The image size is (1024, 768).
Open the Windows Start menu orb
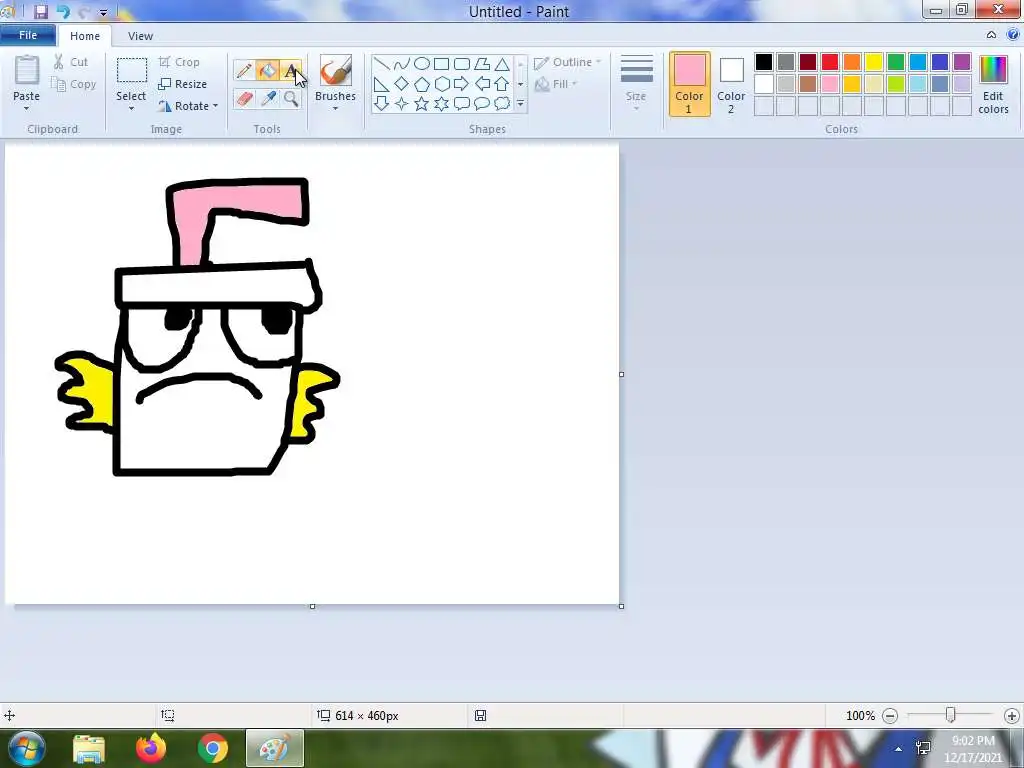coord(26,748)
